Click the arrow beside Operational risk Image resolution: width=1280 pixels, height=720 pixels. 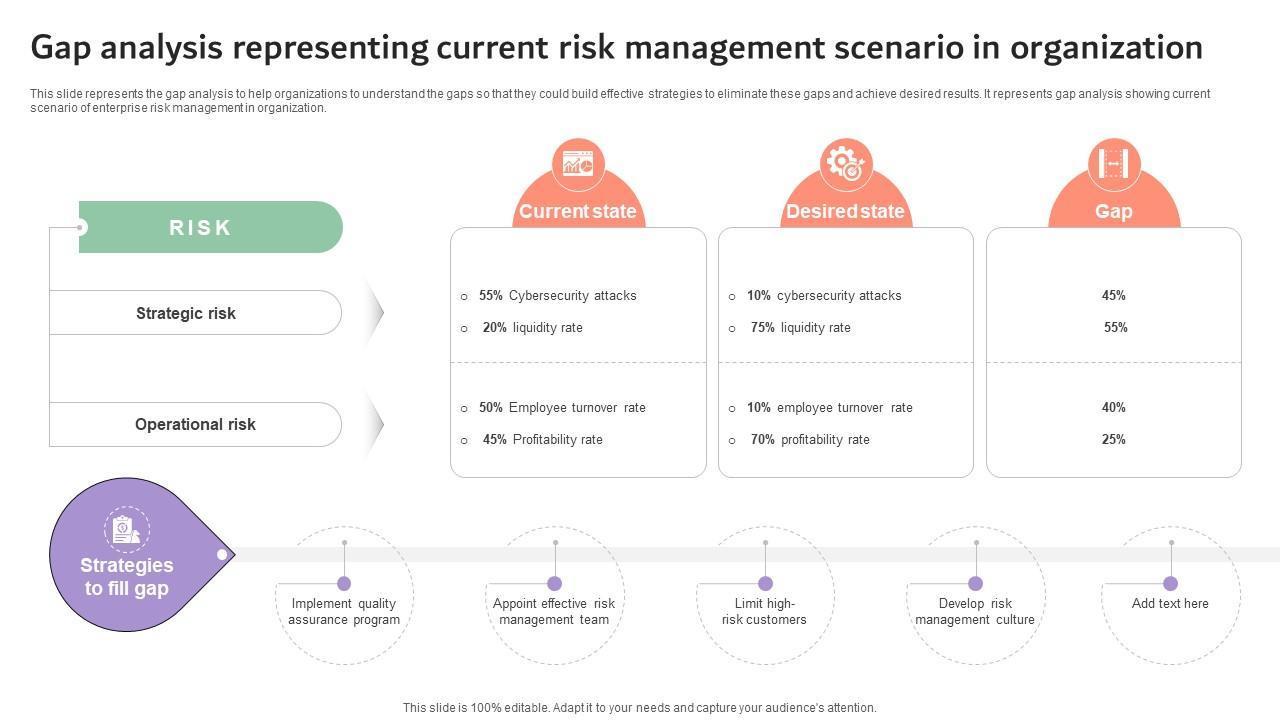point(375,425)
